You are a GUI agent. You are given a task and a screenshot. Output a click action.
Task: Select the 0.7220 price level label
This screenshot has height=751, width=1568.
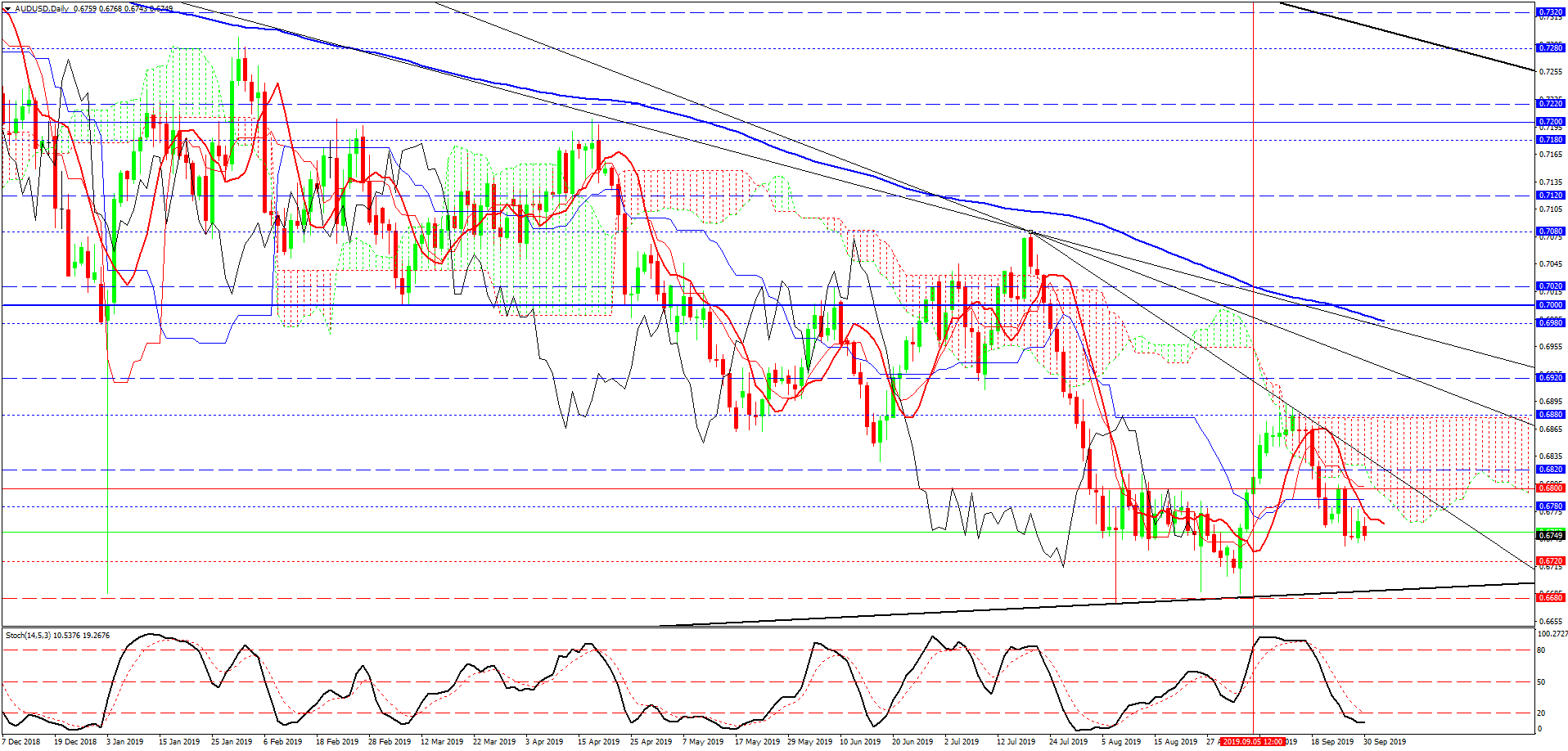tap(1551, 104)
